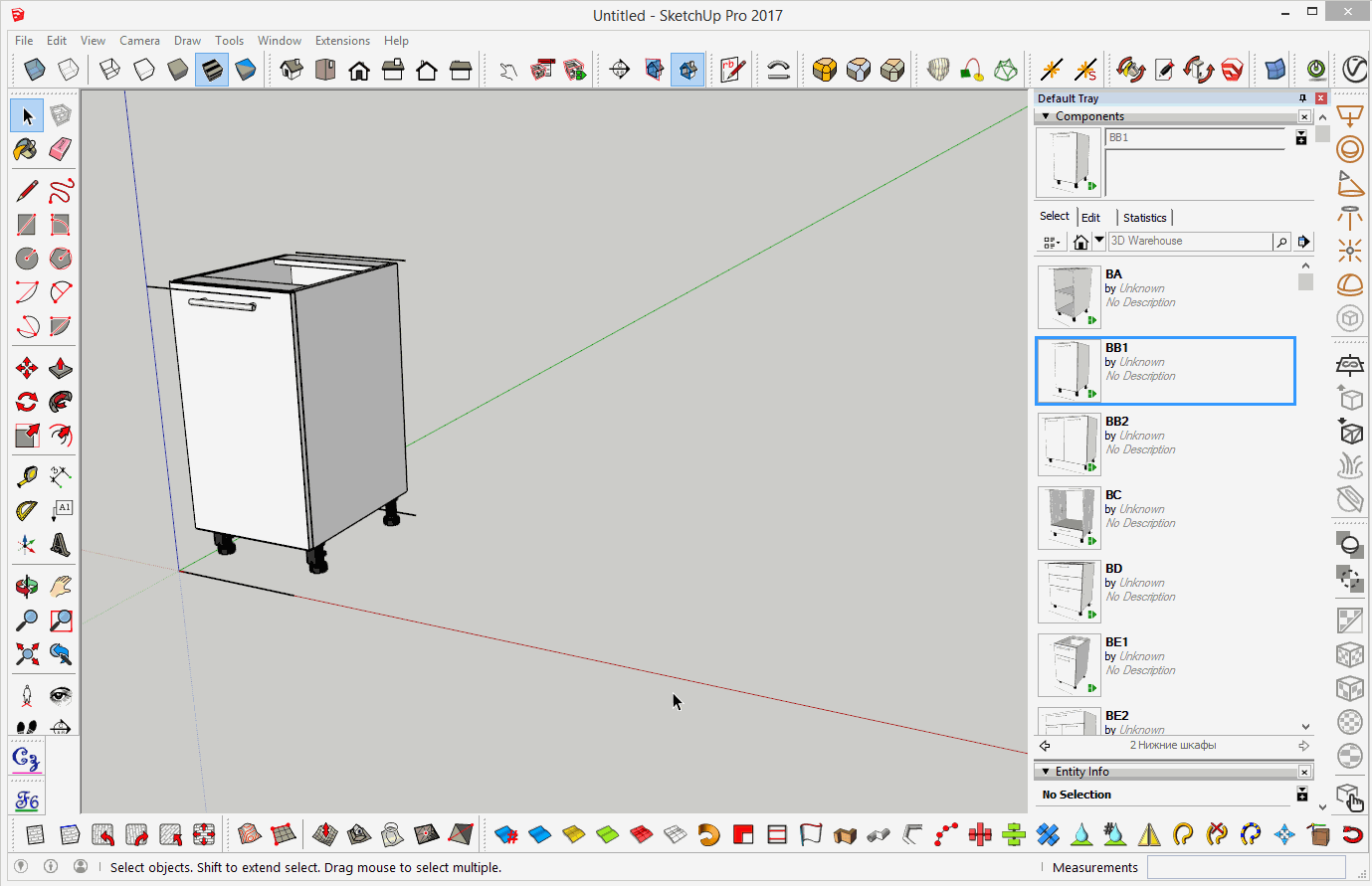Image resolution: width=1372 pixels, height=886 pixels.
Task: Collapse the Entity Info panel
Action: [1046, 772]
